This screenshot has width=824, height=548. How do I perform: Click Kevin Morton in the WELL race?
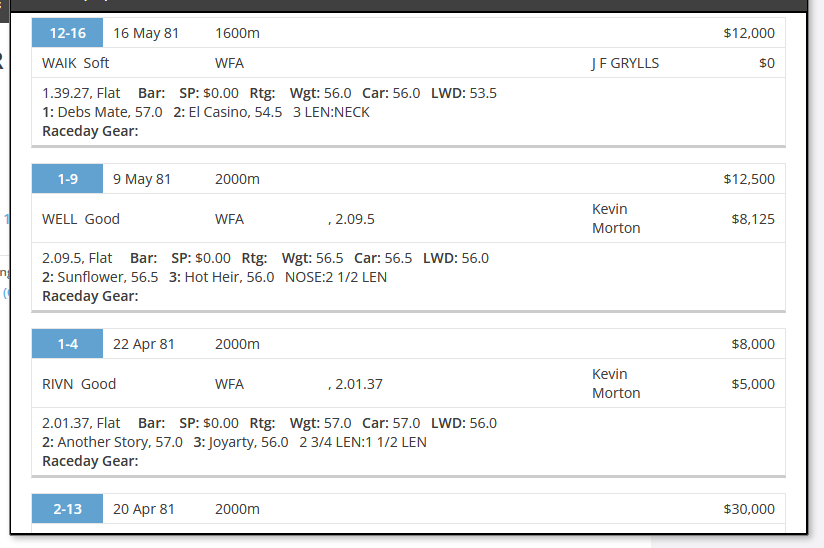click(x=616, y=219)
